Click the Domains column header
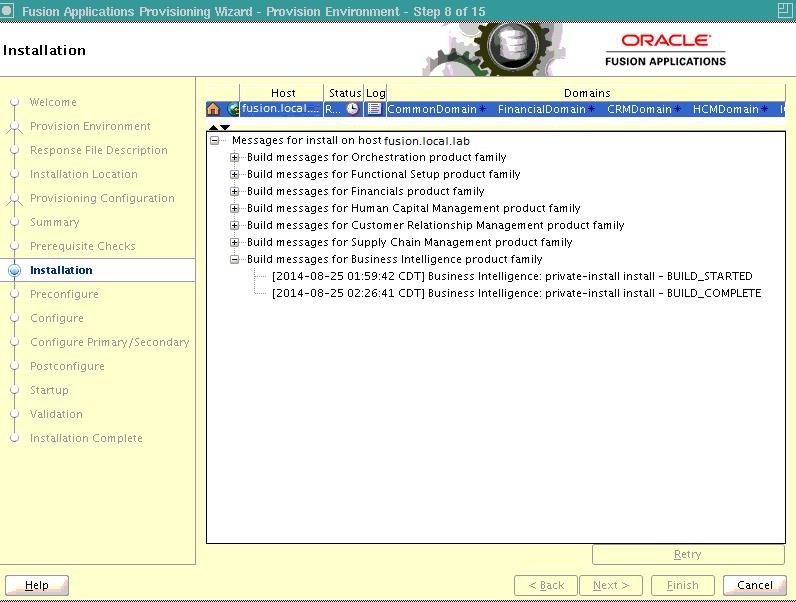 (x=586, y=93)
